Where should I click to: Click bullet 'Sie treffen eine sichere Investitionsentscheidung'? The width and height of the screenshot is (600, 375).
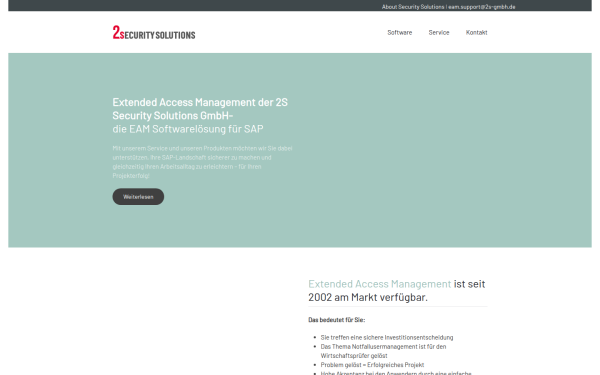tap(387, 338)
